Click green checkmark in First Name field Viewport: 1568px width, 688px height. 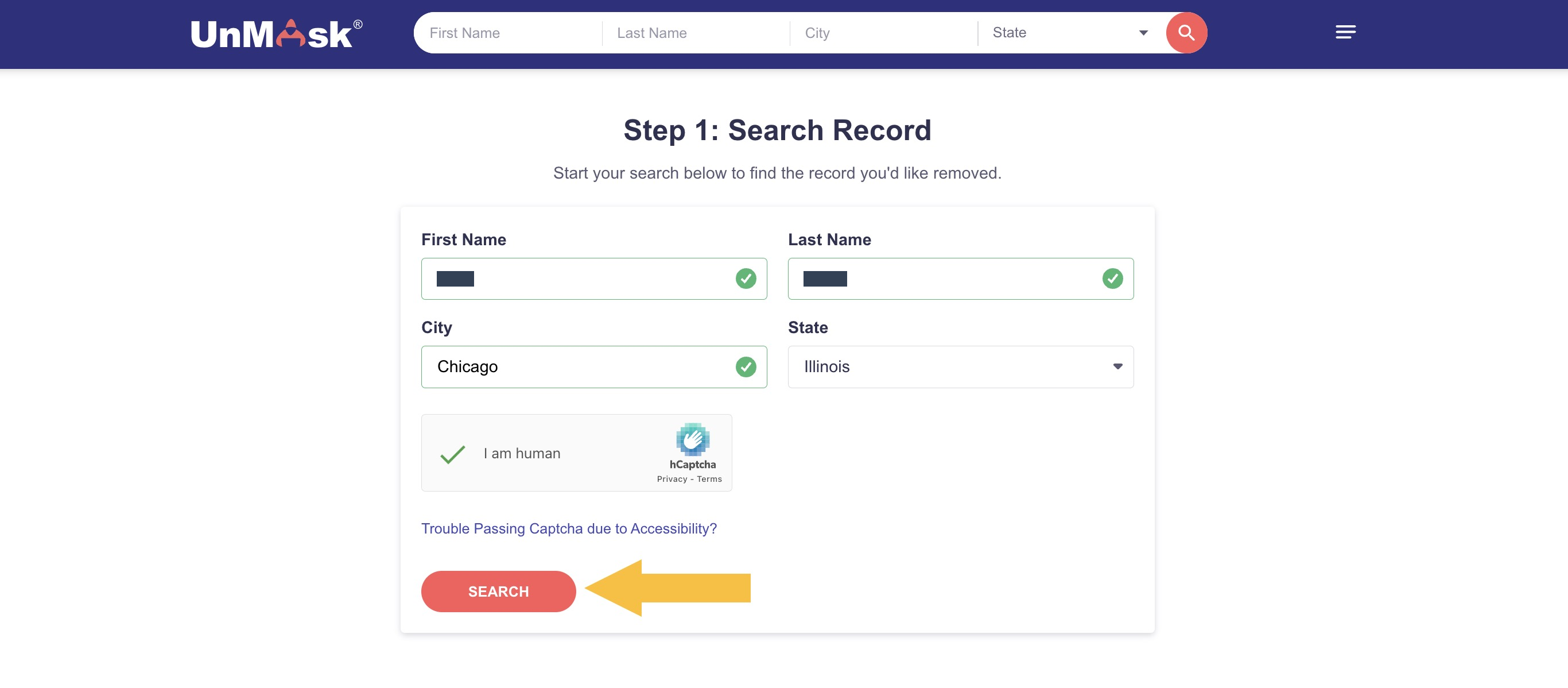tap(746, 279)
